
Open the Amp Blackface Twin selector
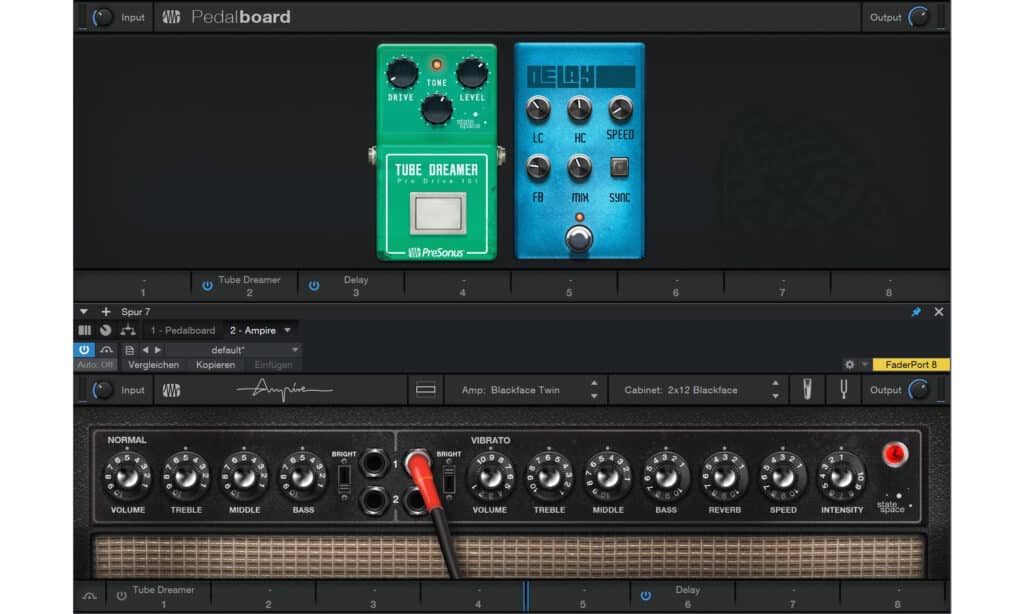tap(511, 390)
